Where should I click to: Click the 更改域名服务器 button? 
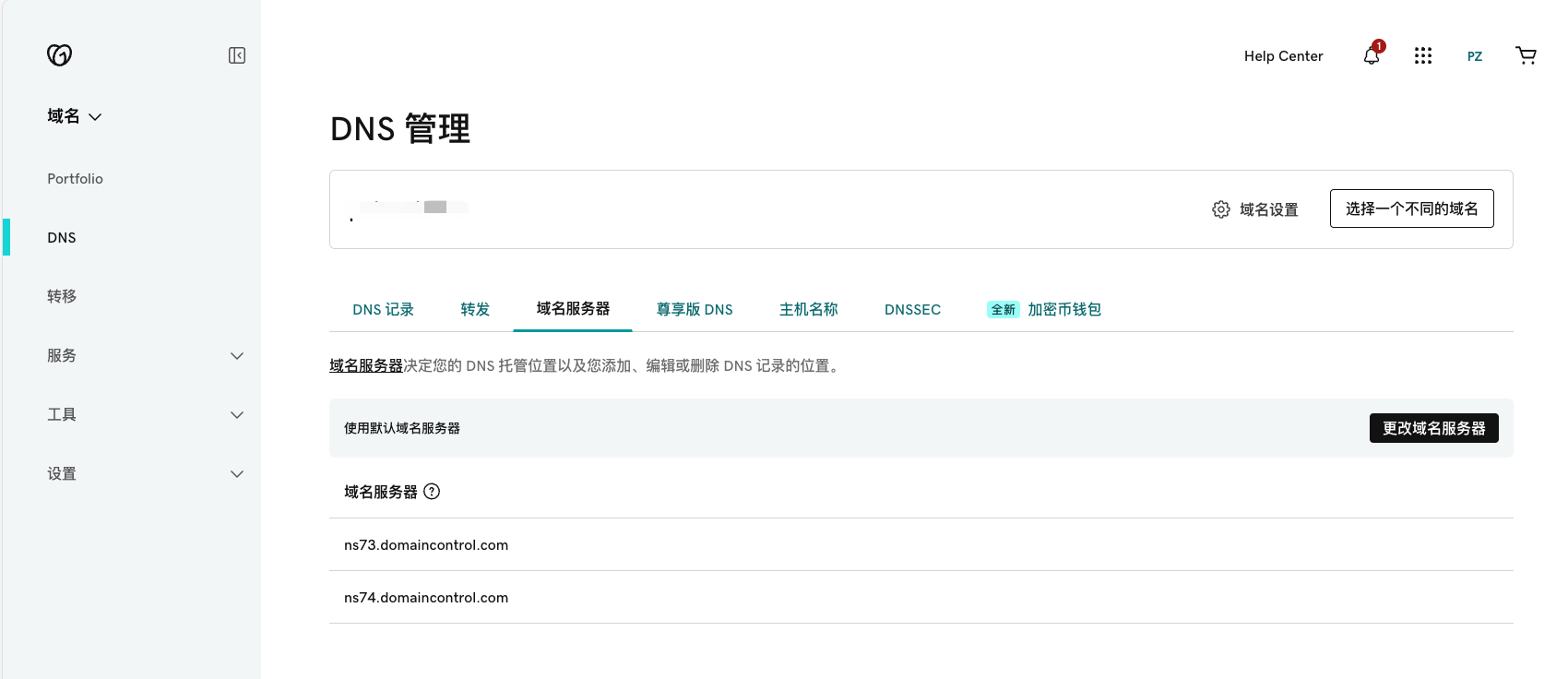tap(1433, 428)
